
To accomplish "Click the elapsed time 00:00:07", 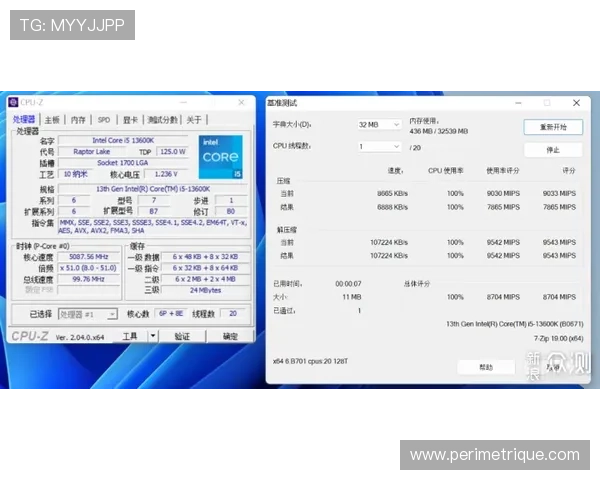I will pyautogui.click(x=348, y=284).
